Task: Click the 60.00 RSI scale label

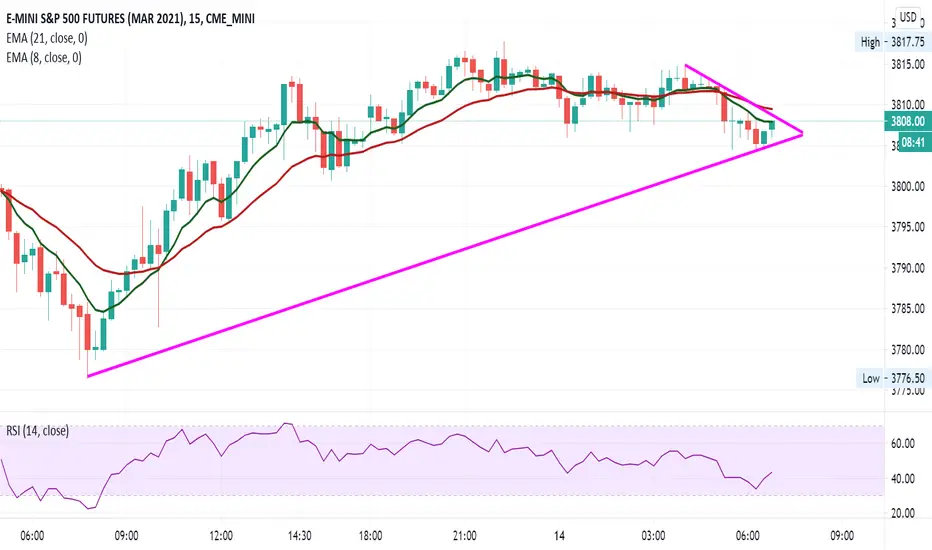Action: coord(903,444)
